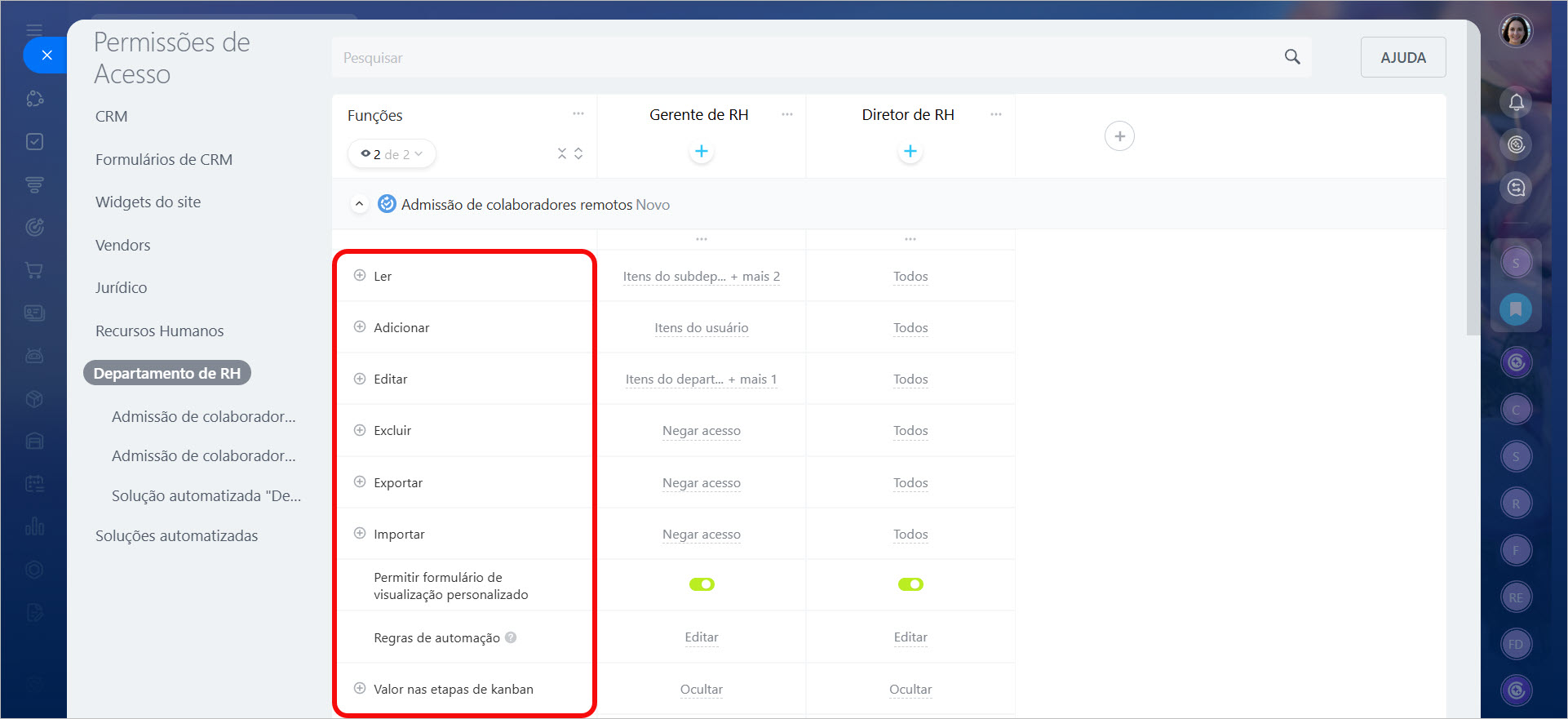Expand the Excluir permission row
Image resolution: width=1568 pixels, height=719 pixels.
point(360,430)
